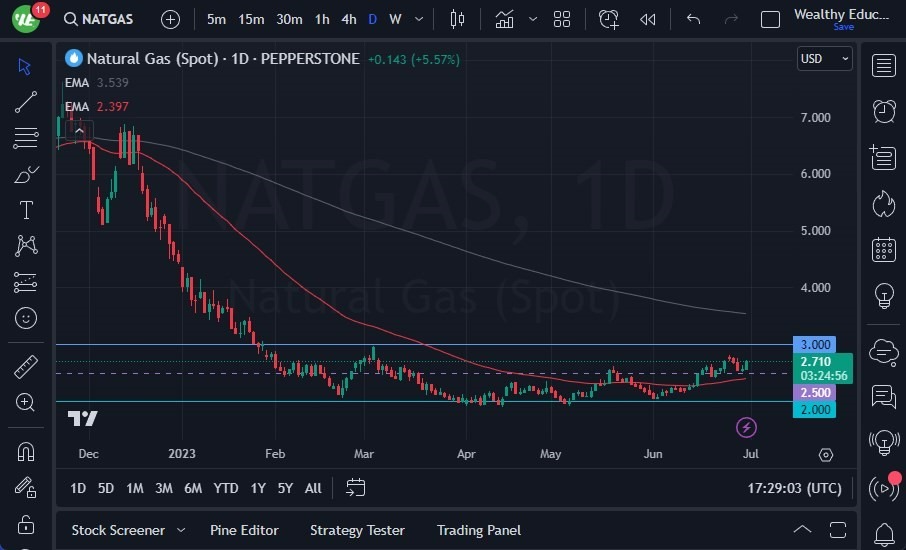Select the brush drawing tool
Image resolution: width=906 pixels, height=550 pixels.
click(26, 174)
